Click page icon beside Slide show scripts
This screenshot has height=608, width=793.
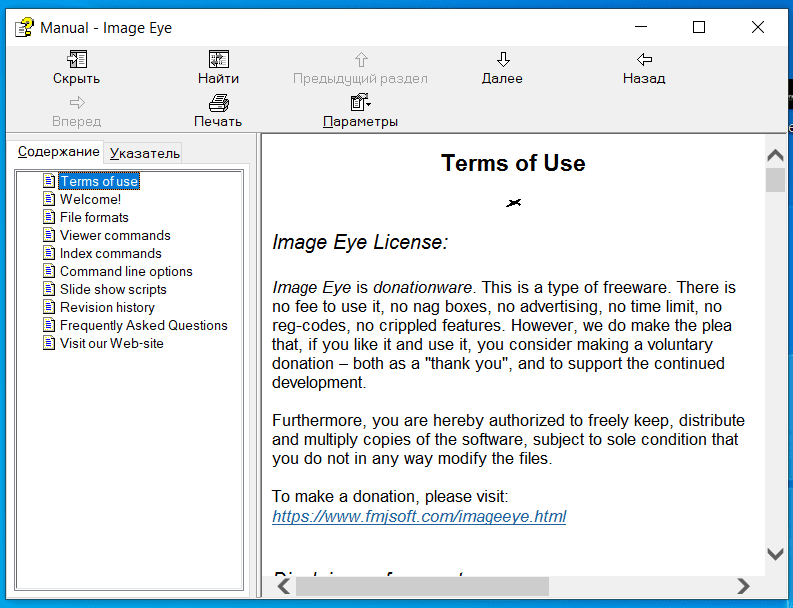tap(49, 289)
